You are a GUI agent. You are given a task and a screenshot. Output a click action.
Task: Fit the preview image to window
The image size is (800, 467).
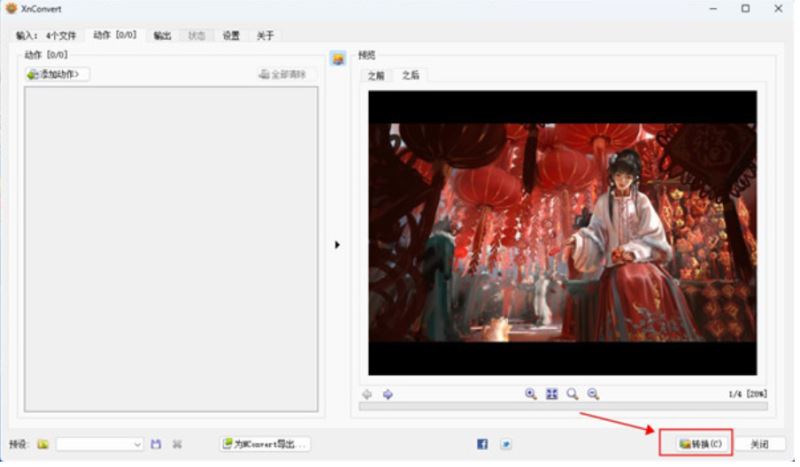tap(552, 394)
